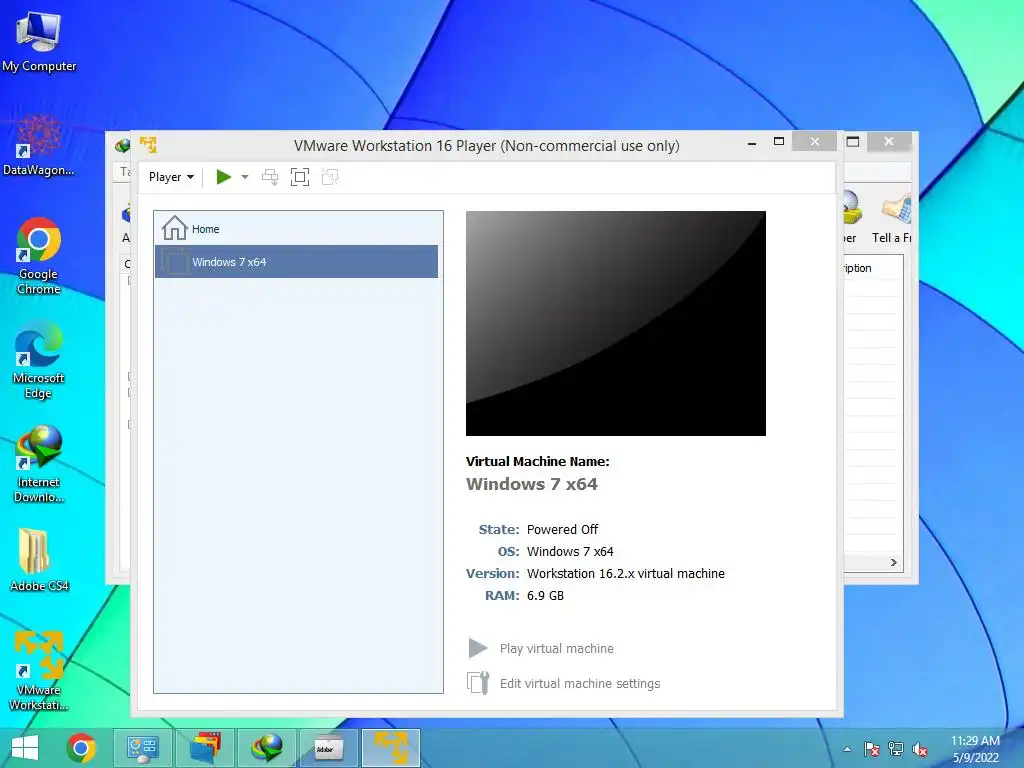Click the network tray icon
This screenshot has width=1024, height=768.
[x=895, y=749]
